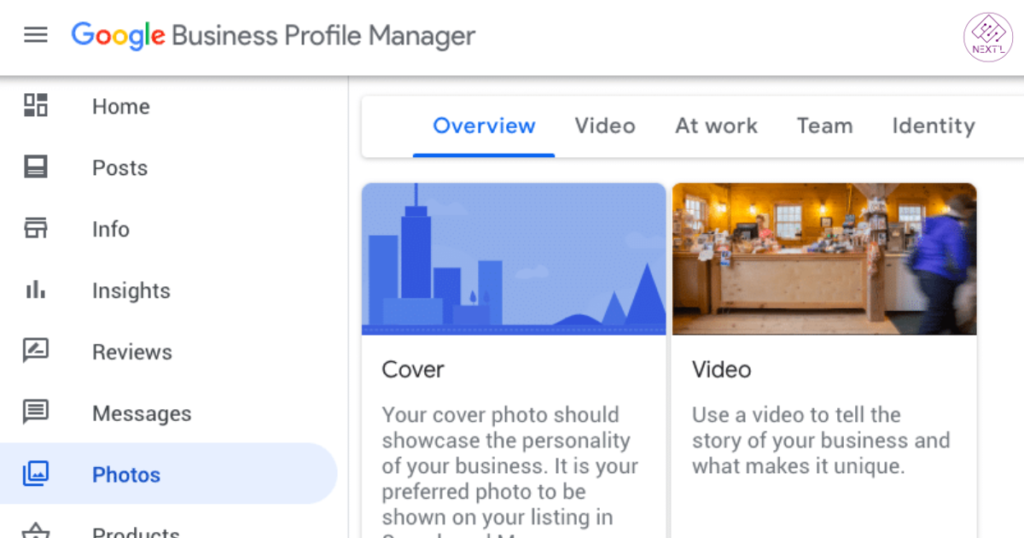Click the Products basket icon

coord(36,531)
